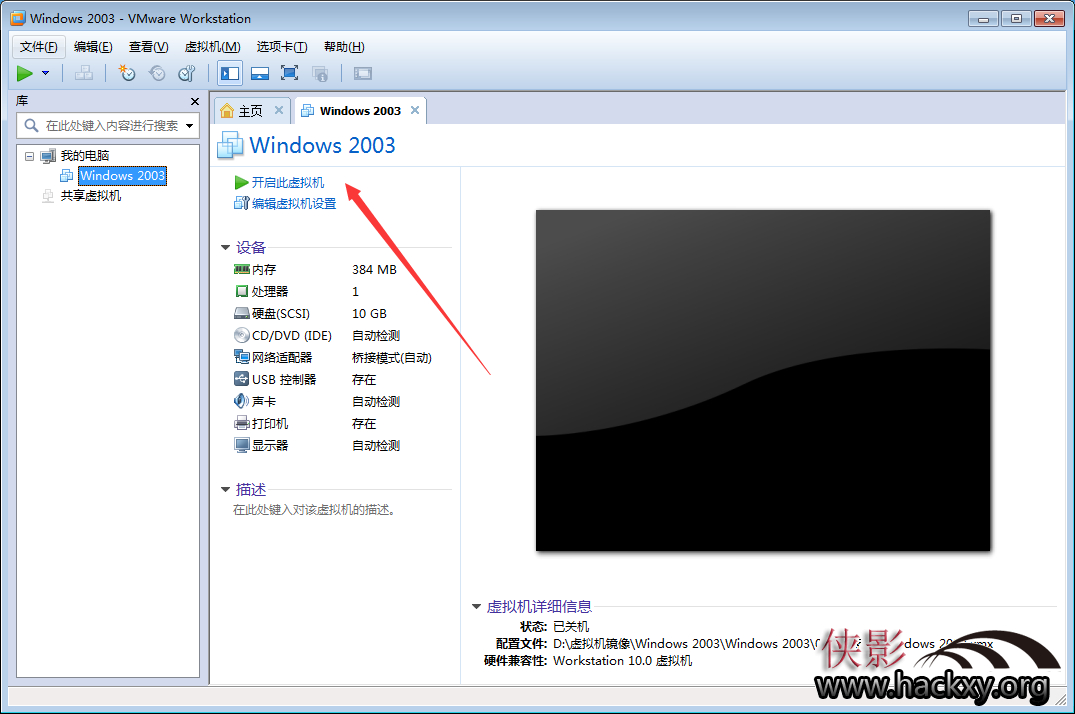1075x714 pixels.
Task: Click the config file path text
Action: point(773,643)
